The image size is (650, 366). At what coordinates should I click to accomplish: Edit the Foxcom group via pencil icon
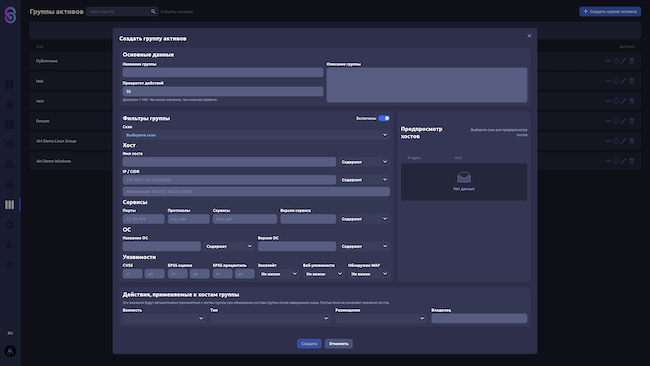coord(623,121)
